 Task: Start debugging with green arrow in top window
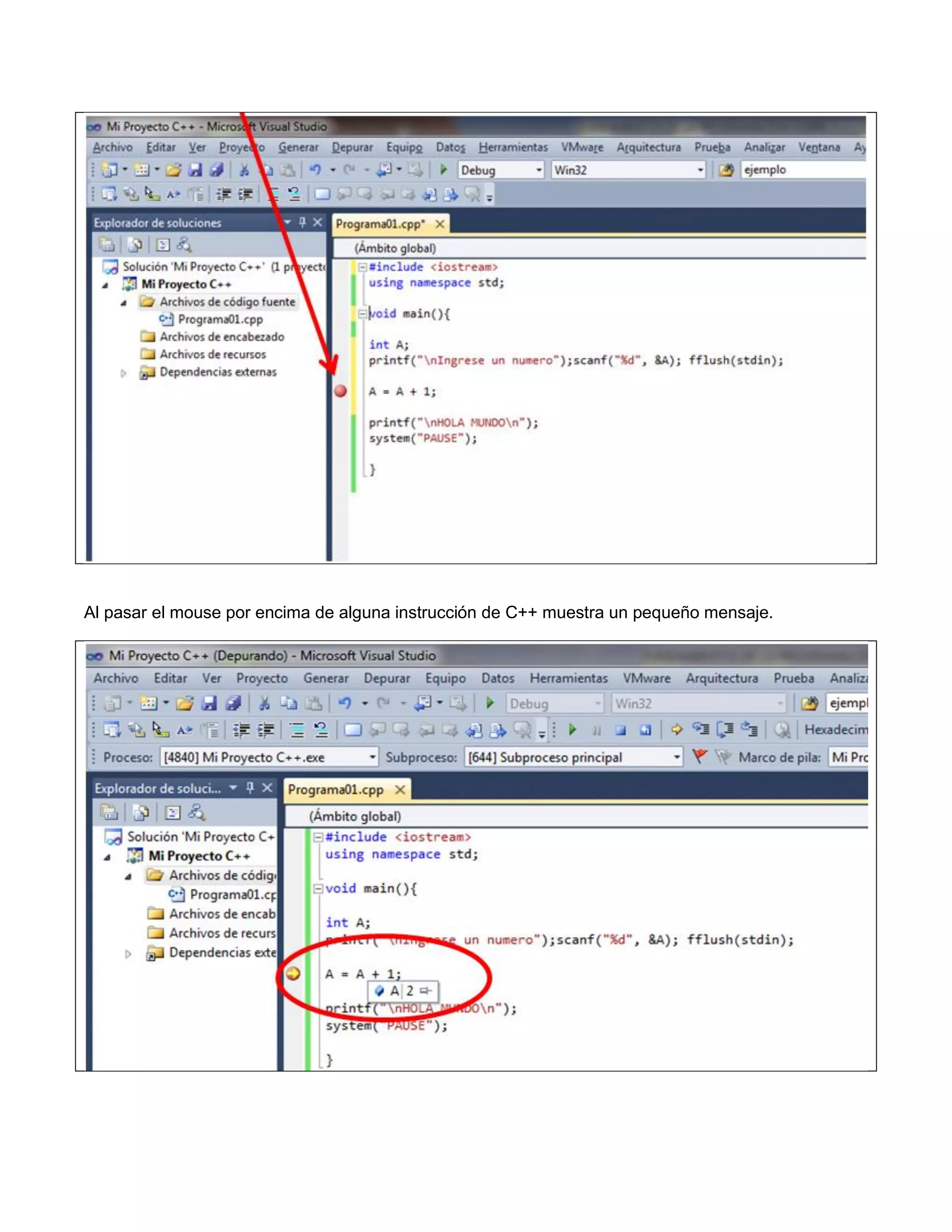443,169
